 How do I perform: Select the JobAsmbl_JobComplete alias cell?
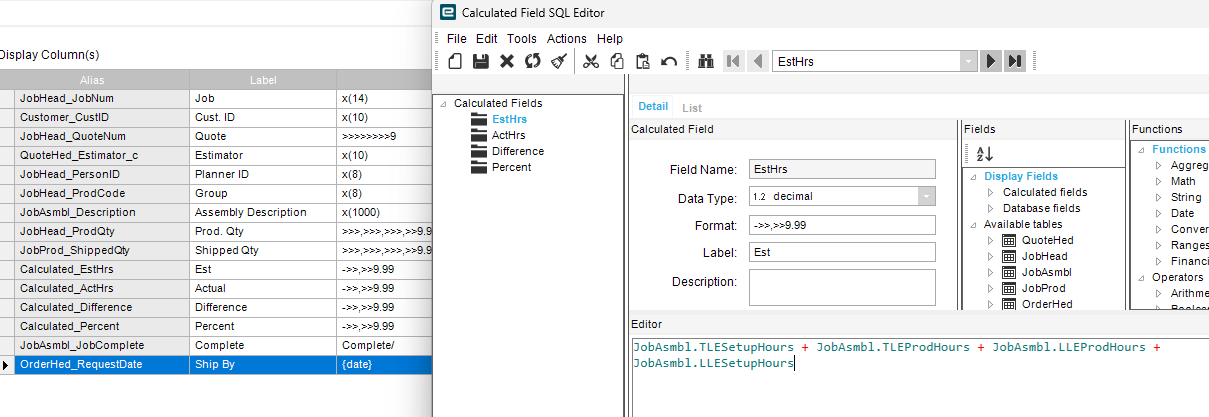pos(102,346)
